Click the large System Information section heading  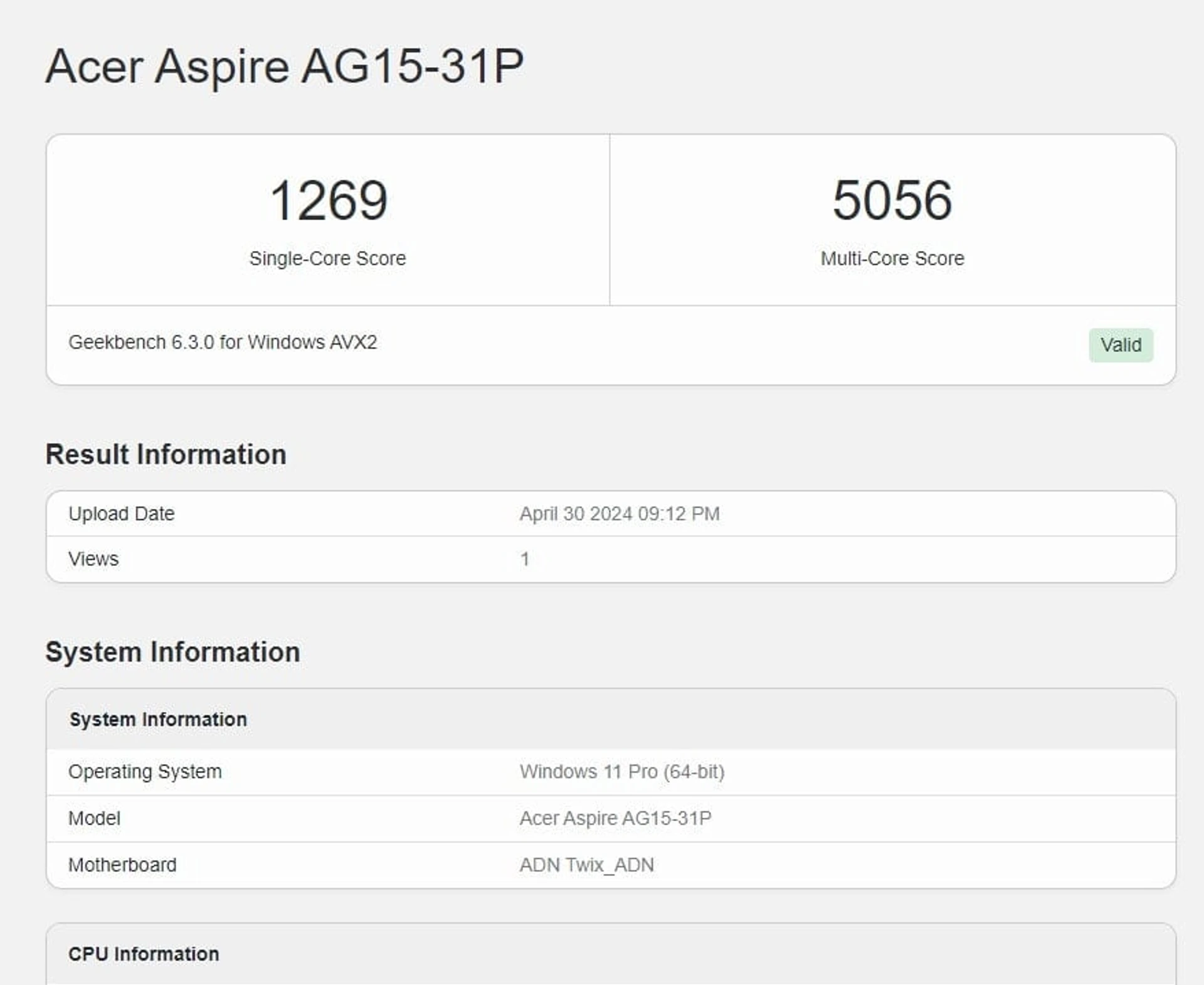(172, 652)
